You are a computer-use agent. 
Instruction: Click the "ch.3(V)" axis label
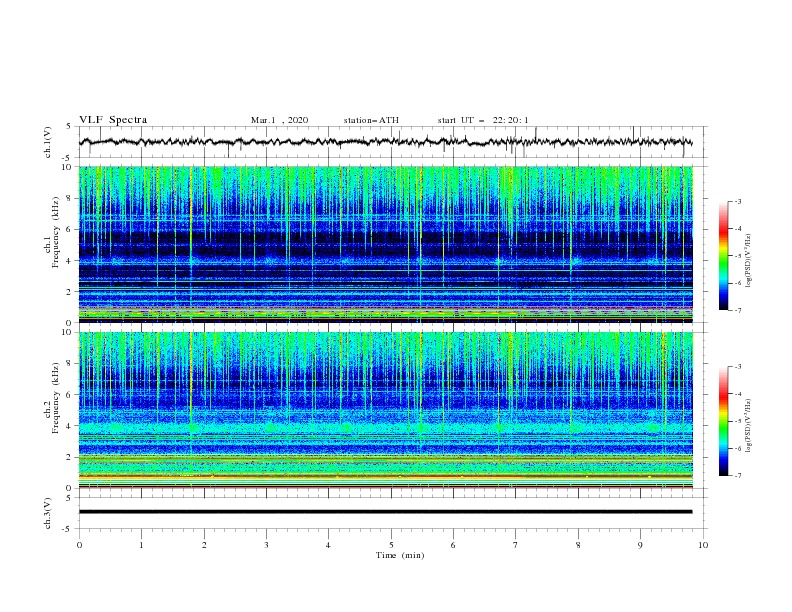(x=48, y=513)
